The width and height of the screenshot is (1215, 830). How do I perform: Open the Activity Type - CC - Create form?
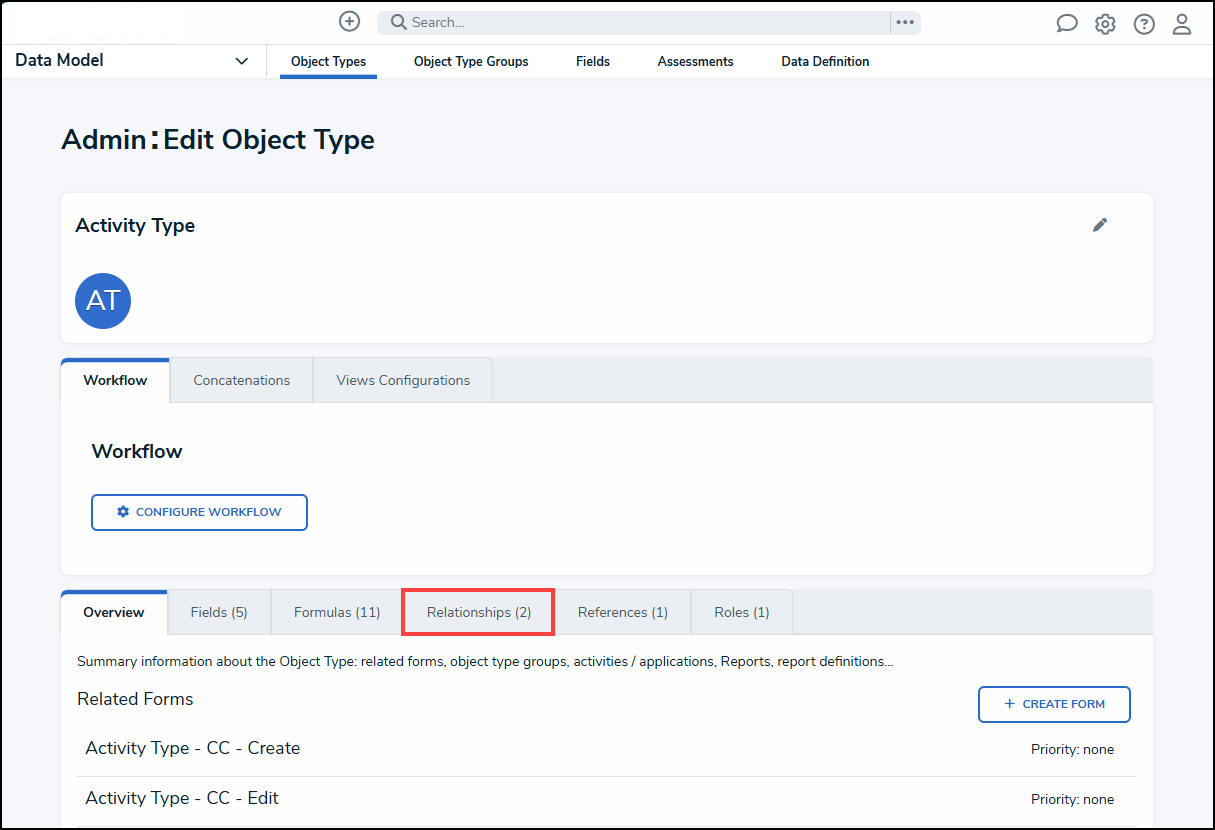193,748
